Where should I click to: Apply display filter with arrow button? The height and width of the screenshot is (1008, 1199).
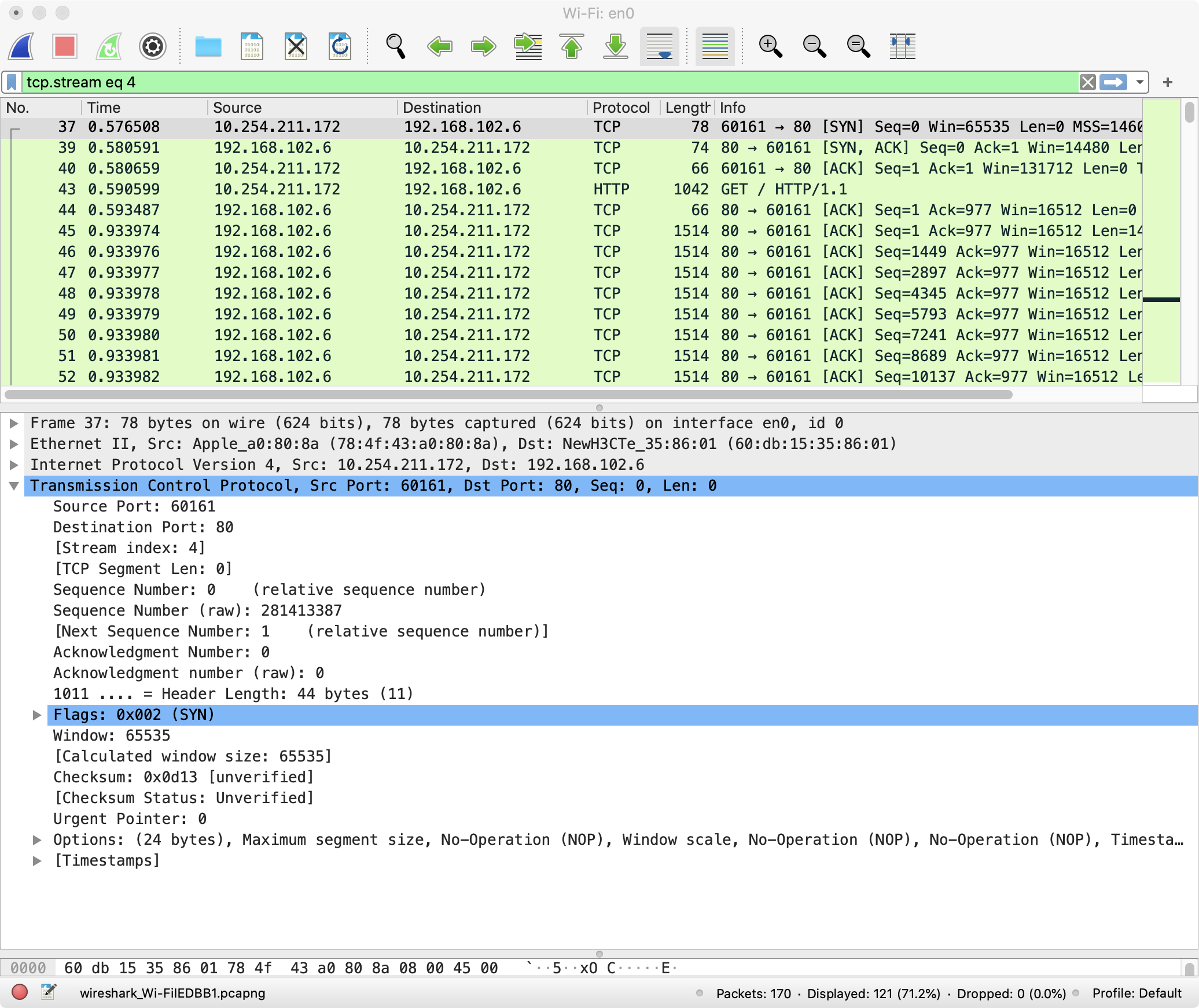(x=1113, y=82)
